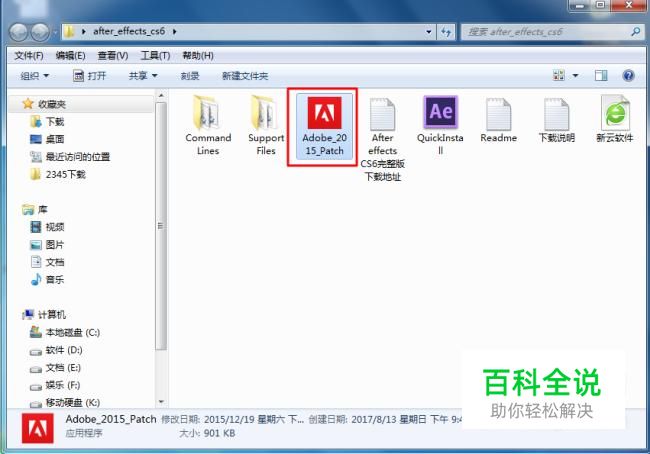Image resolution: width=650 pixels, height=454 pixels.
Task: Select the Command Lines folder icon
Action: pos(206,112)
